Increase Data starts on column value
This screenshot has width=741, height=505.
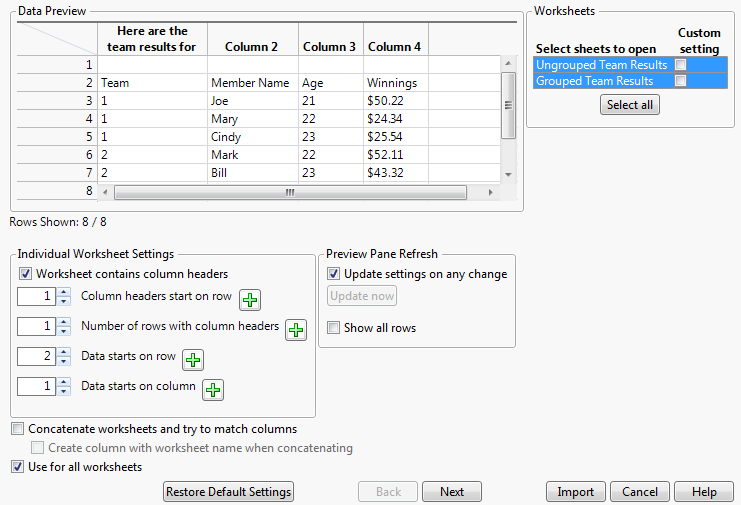point(64,382)
